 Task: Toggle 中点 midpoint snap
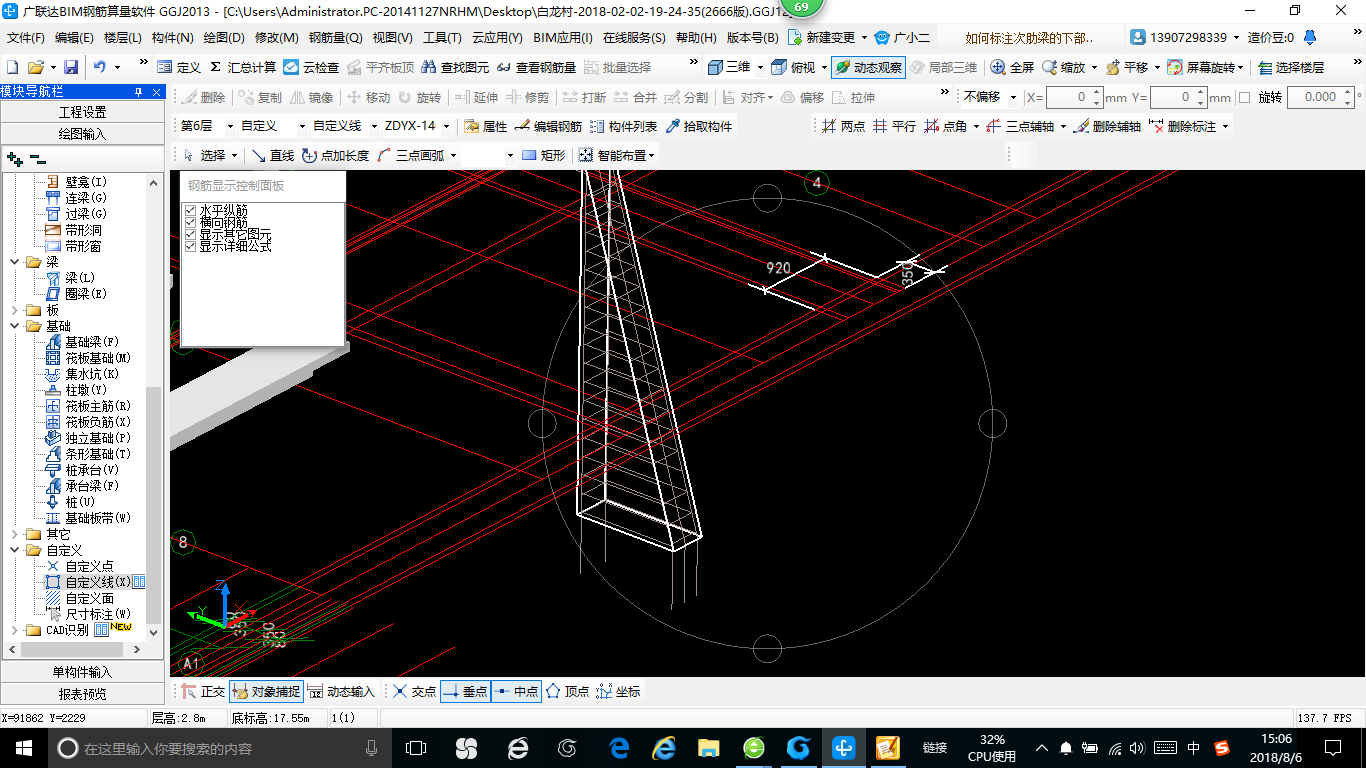coord(516,691)
